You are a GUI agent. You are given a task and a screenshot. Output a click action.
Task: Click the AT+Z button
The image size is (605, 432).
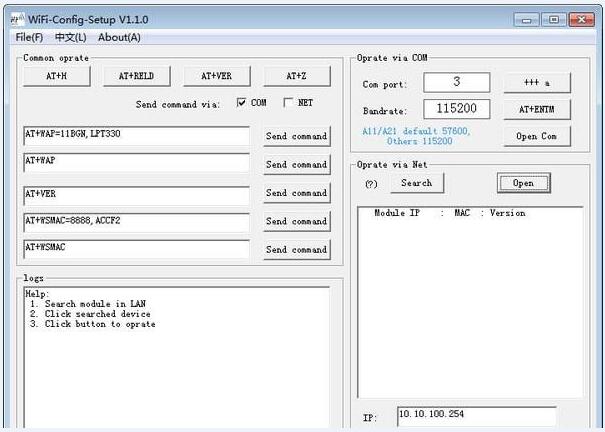click(x=297, y=76)
